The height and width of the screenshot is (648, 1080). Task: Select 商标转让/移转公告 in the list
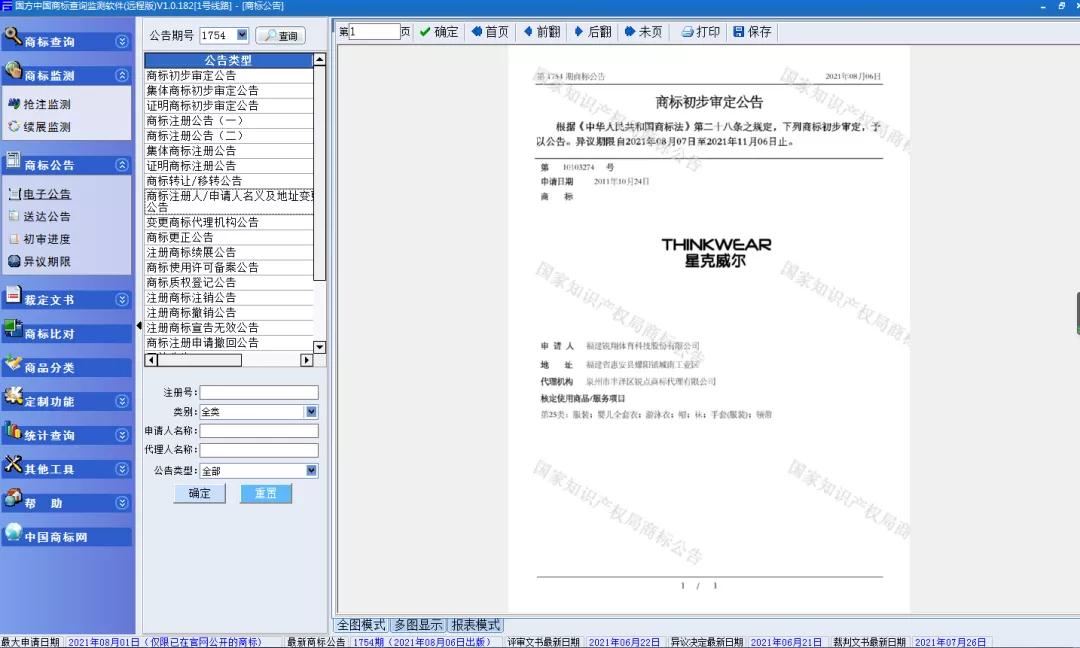click(x=194, y=181)
